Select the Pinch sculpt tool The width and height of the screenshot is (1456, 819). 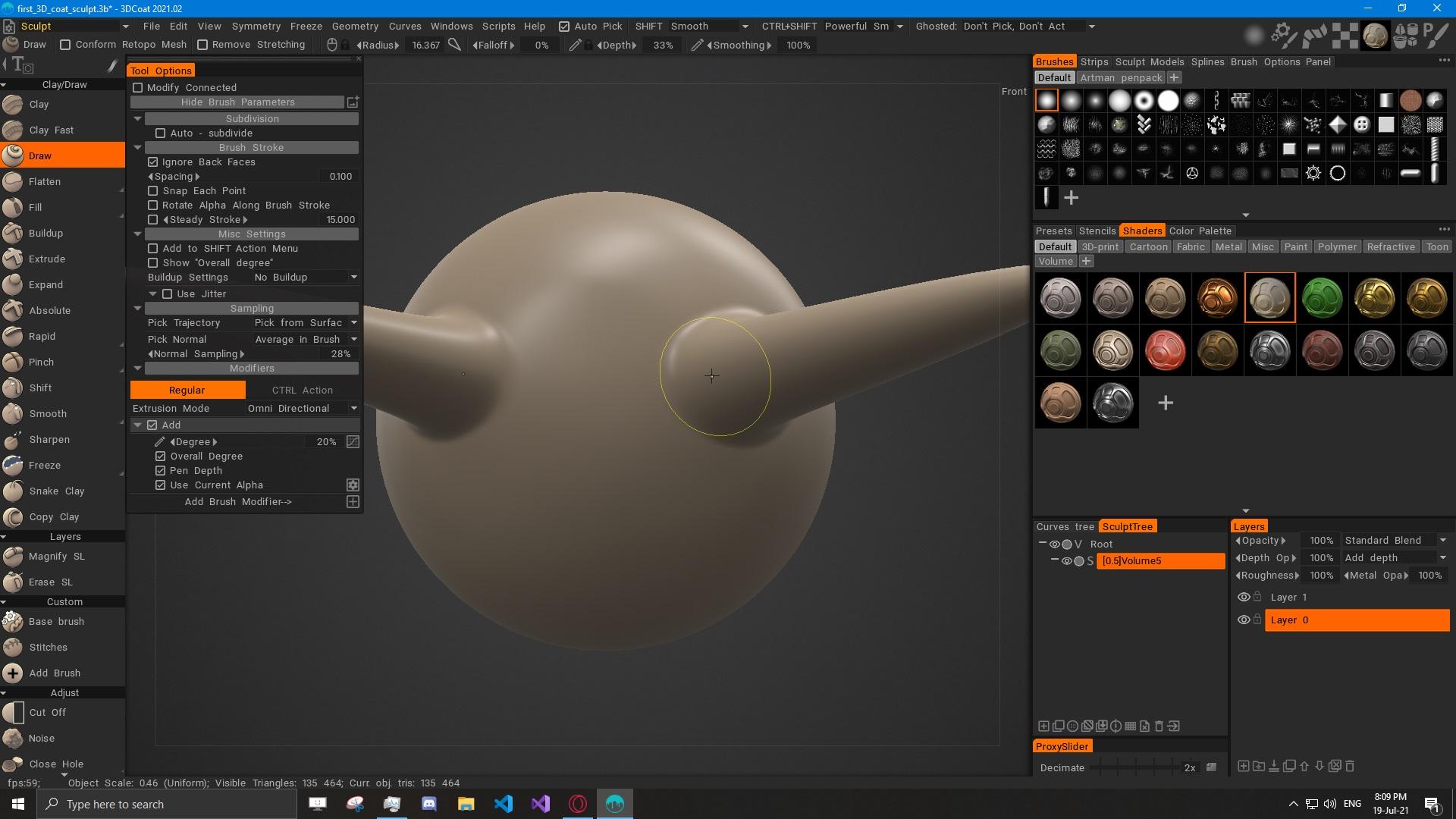point(41,362)
